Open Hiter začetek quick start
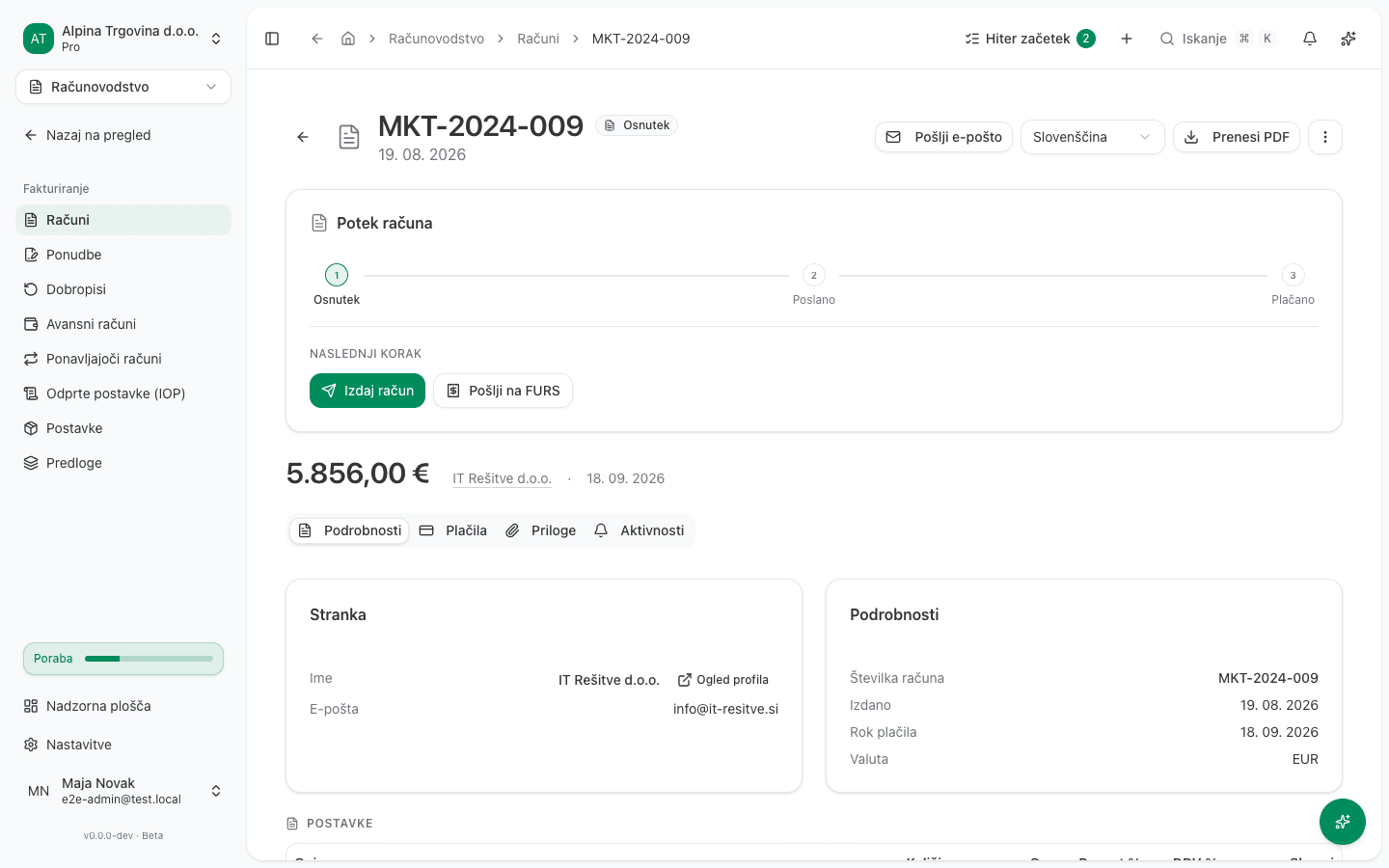The width and height of the screenshot is (1389, 868). (1030, 39)
